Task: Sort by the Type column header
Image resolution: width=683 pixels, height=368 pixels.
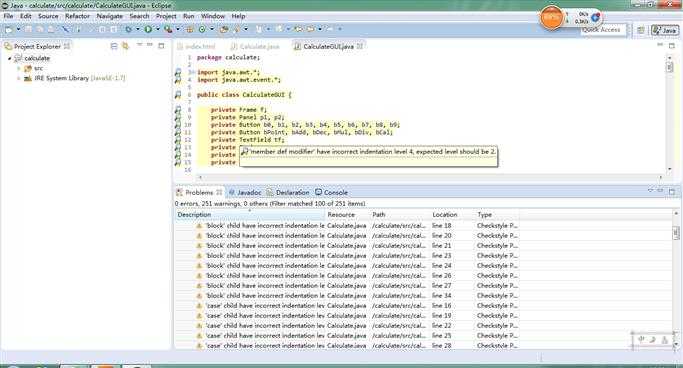Action: [497, 215]
